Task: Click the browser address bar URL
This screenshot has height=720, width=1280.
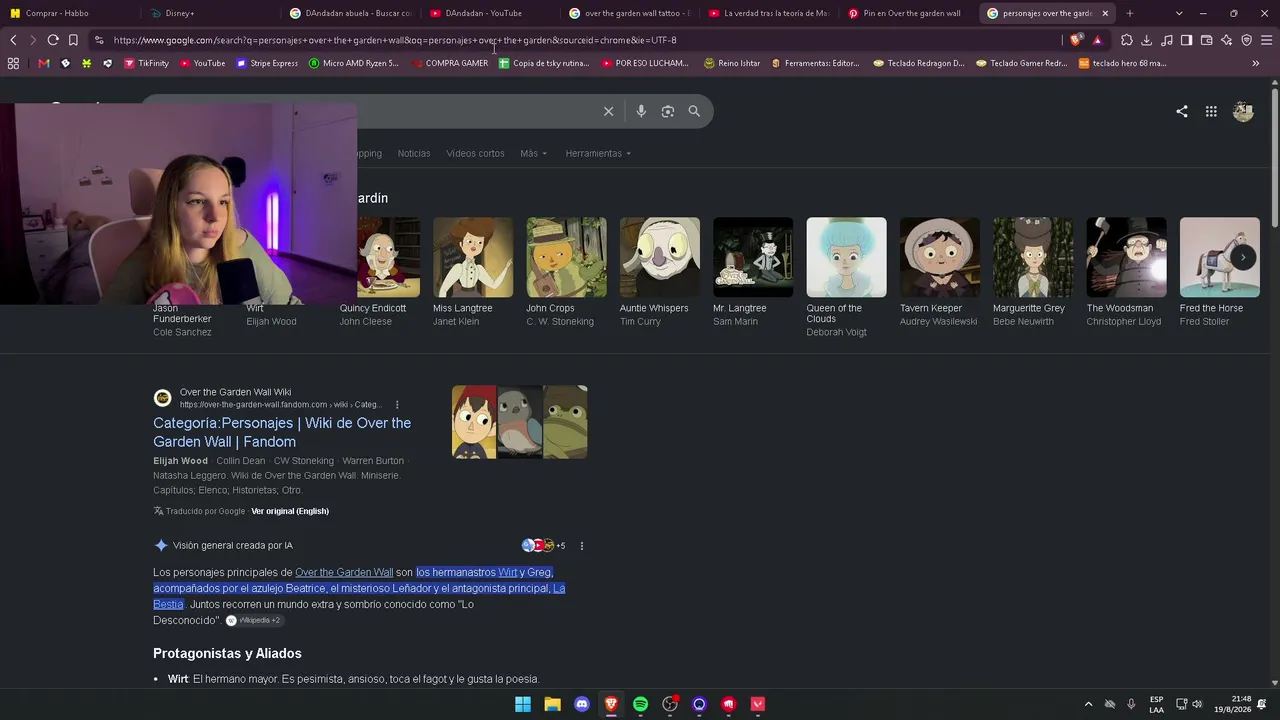Action: [x=395, y=40]
